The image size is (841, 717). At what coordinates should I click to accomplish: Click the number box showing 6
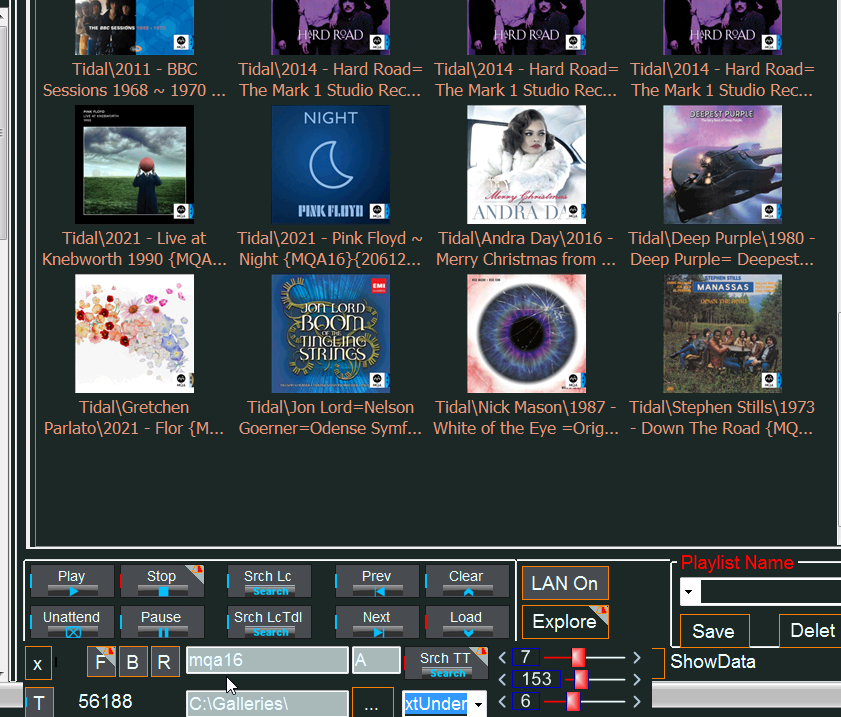coord(526,701)
